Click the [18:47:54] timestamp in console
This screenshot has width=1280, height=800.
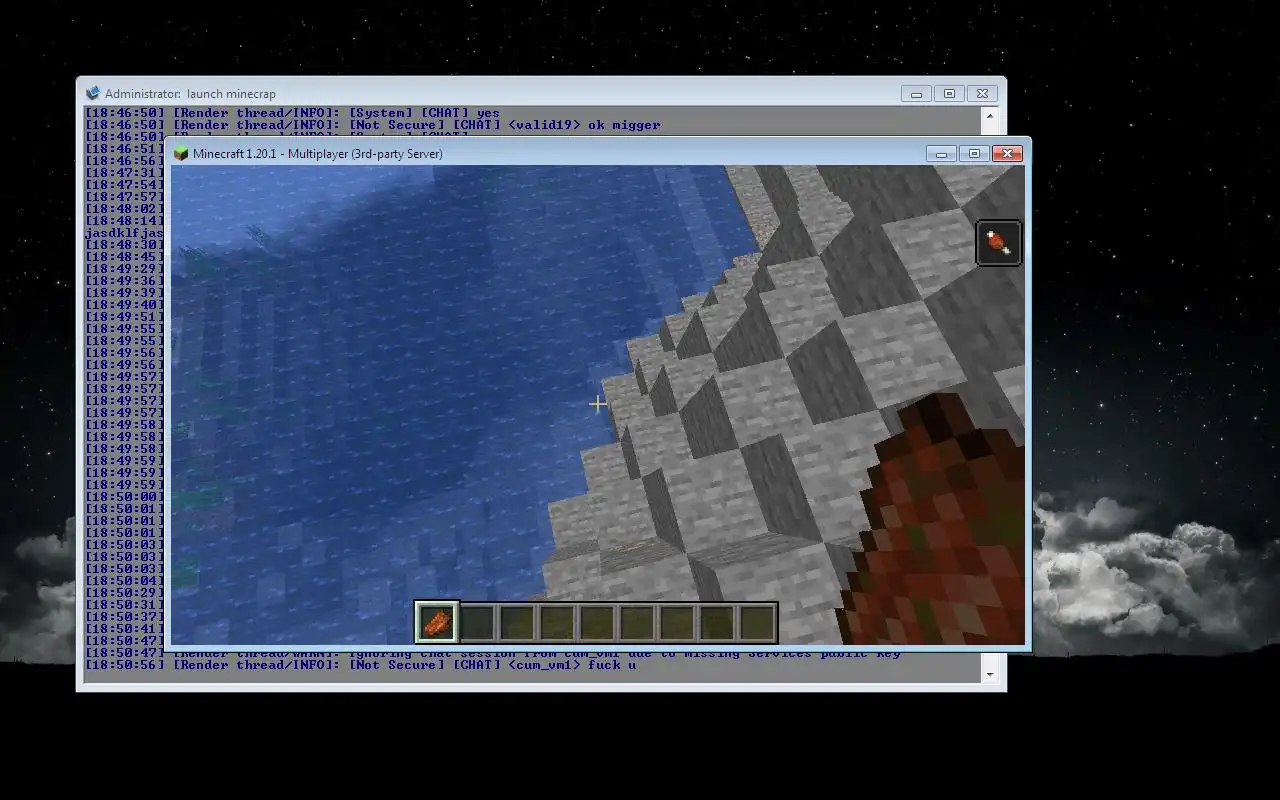pos(124,185)
